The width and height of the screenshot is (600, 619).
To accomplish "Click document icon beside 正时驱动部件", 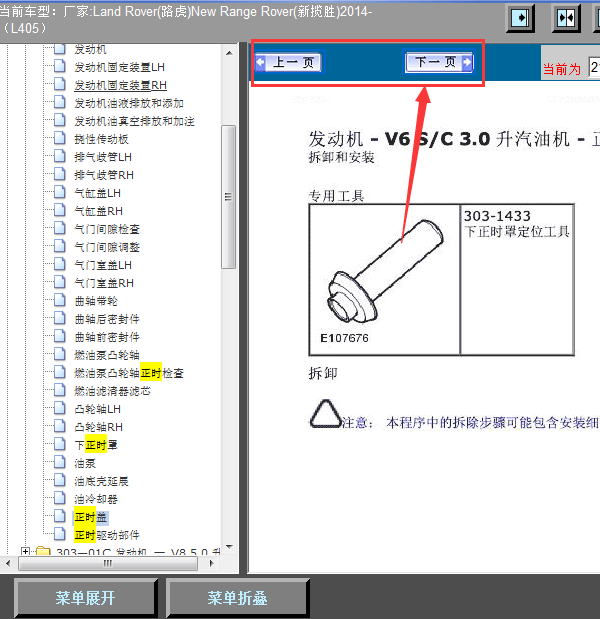I will (x=60, y=534).
